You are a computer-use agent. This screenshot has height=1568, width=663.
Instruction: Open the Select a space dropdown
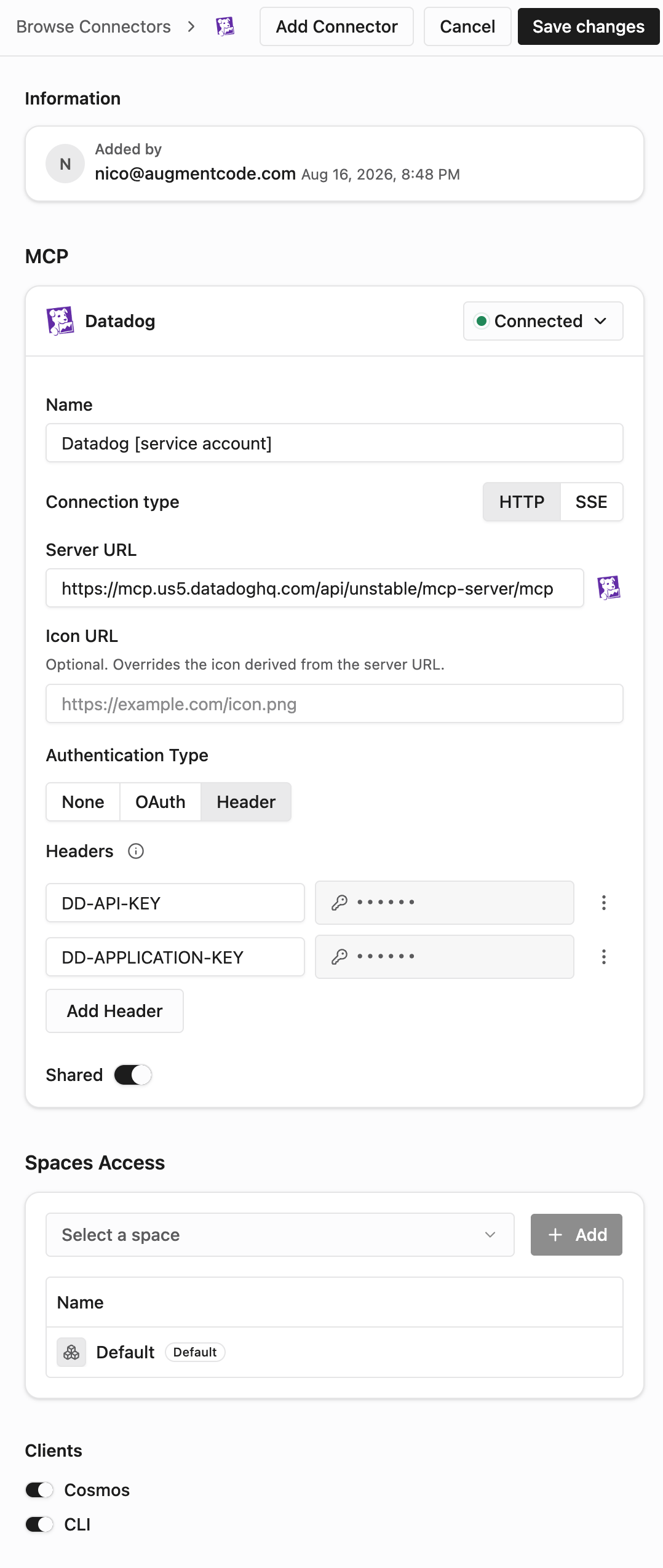coord(280,1235)
